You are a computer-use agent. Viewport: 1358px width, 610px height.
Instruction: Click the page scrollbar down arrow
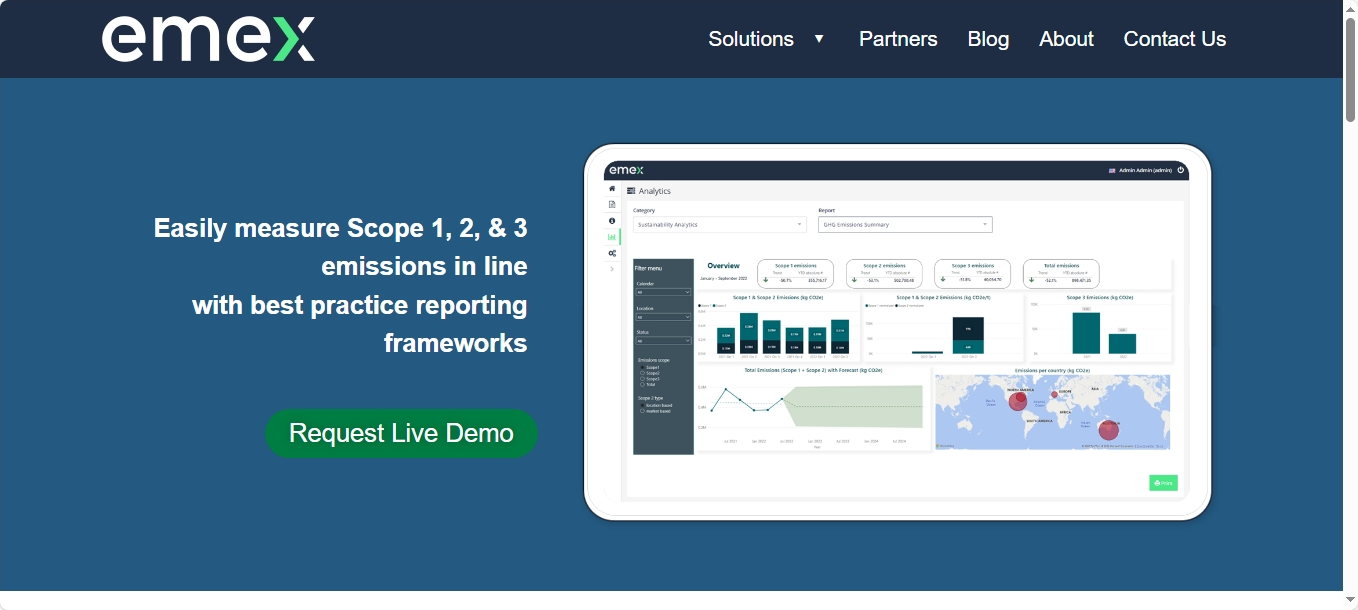pos(1350,600)
